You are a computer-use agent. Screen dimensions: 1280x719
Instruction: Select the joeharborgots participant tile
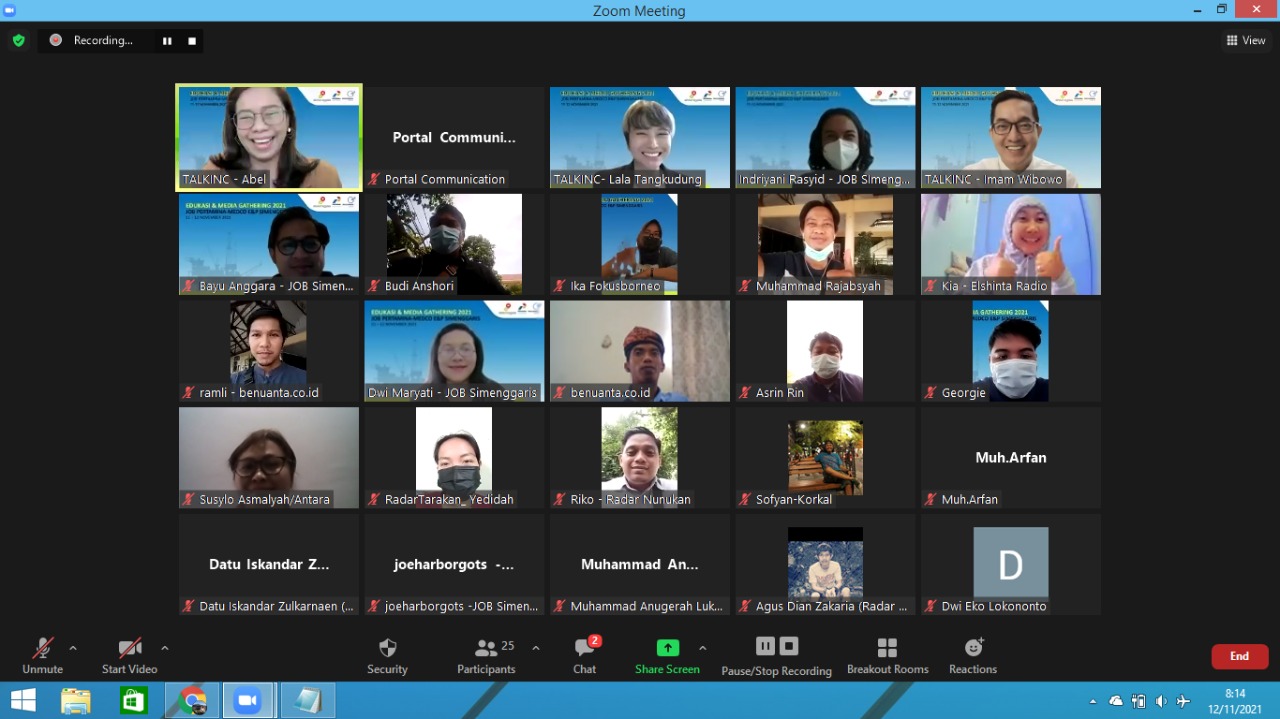pos(454,564)
